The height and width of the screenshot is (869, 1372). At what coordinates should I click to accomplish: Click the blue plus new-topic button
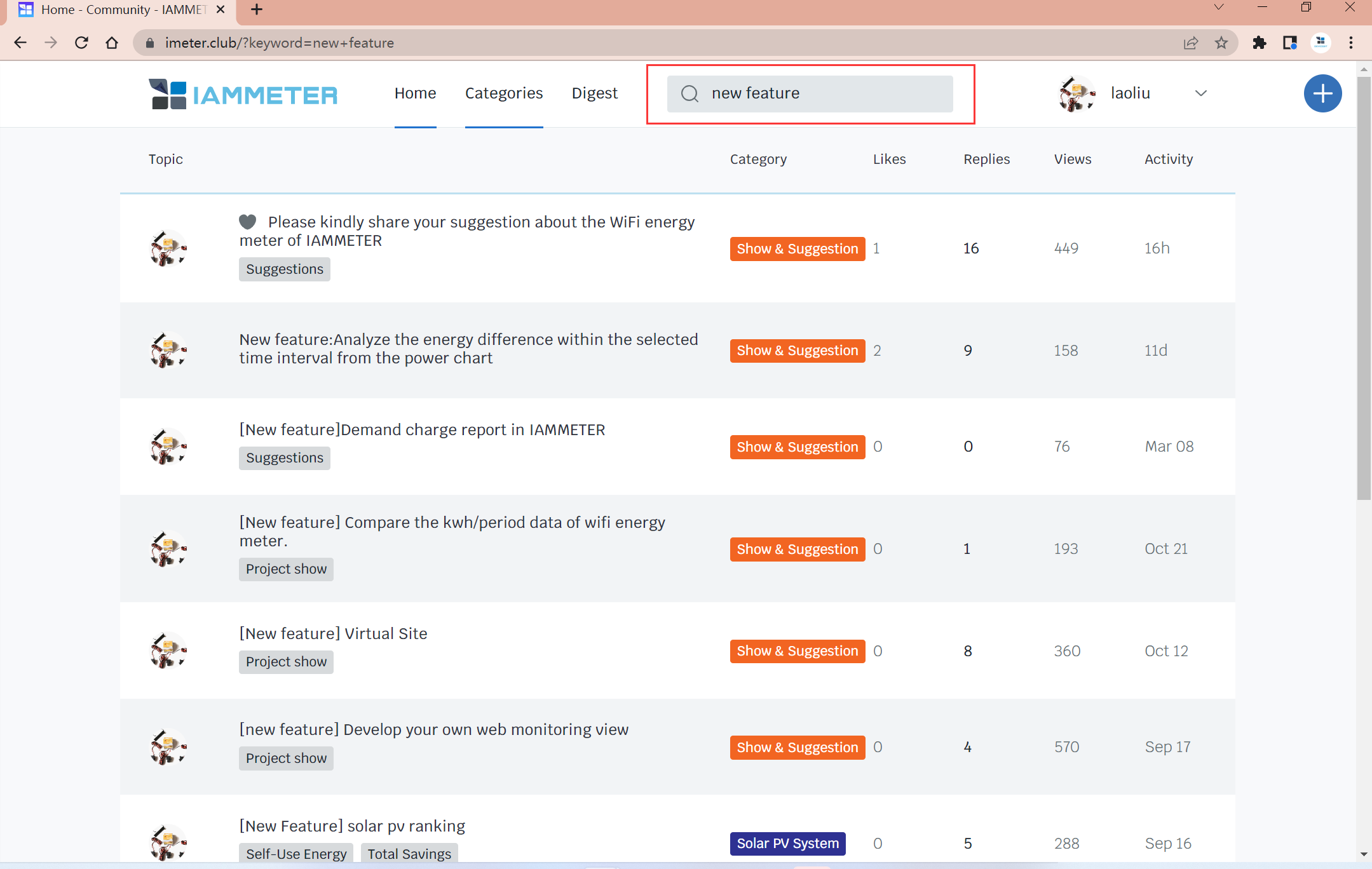coord(1322,94)
